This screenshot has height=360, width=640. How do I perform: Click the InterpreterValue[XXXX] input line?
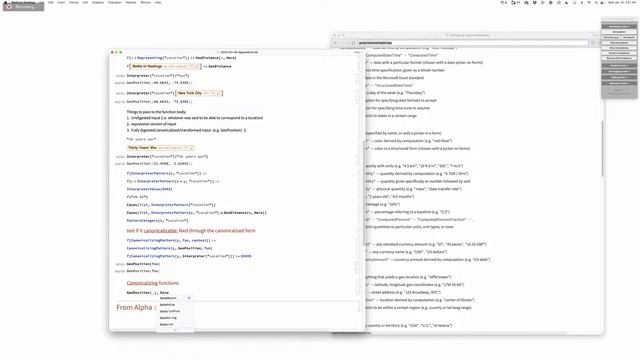149,189
